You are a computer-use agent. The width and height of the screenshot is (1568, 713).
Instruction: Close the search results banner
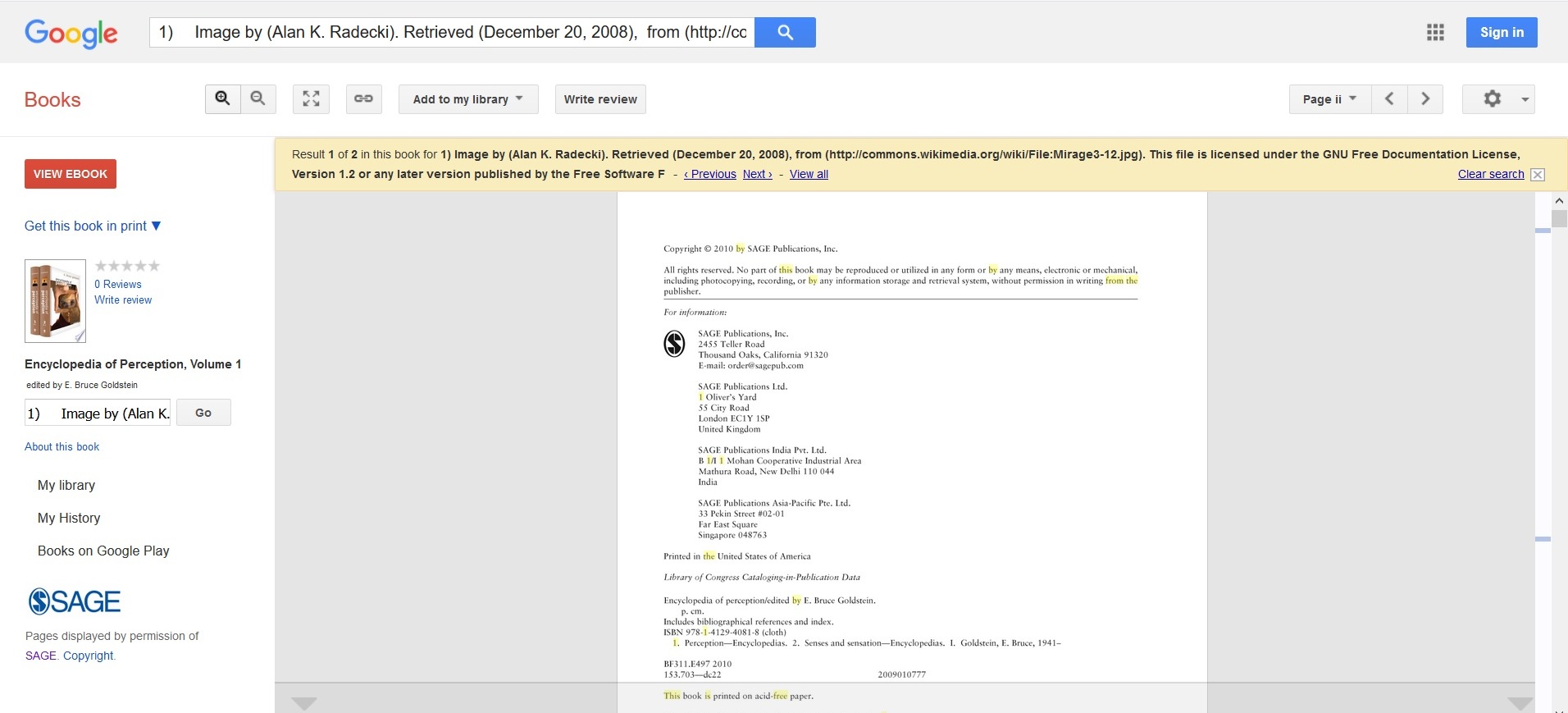coord(1538,175)
